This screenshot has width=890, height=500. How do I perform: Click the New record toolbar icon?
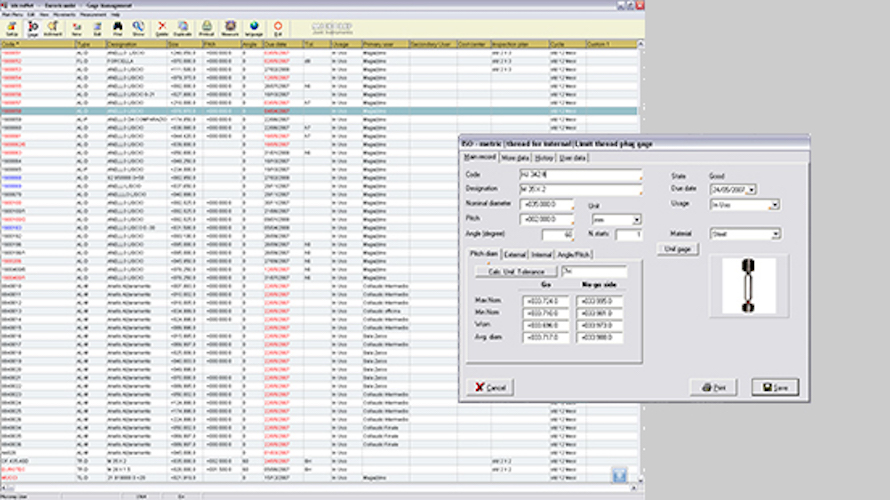coord(76,28)
